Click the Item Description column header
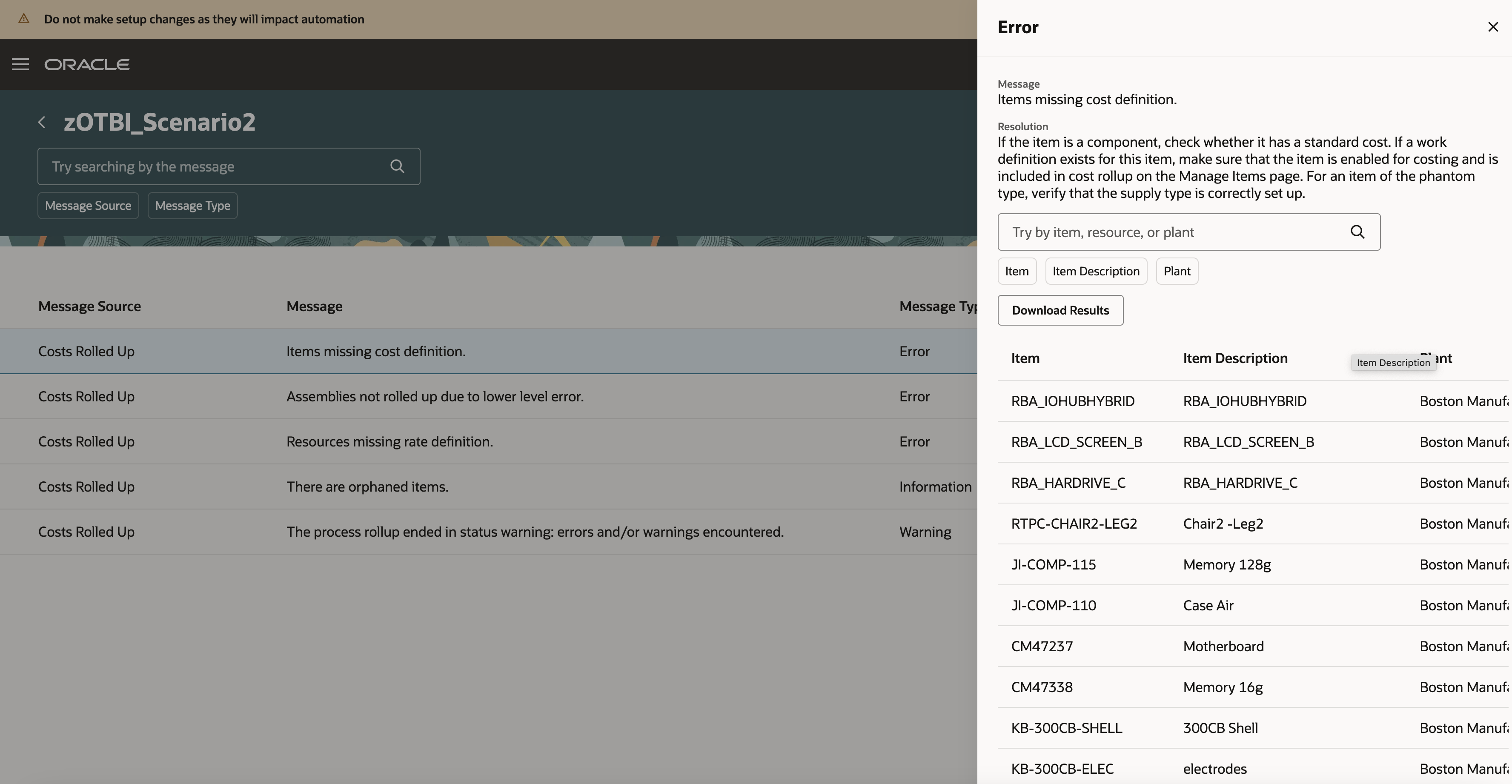Screen dimensions: 1512x784 pyautogui.click(x=1235, y=358)
